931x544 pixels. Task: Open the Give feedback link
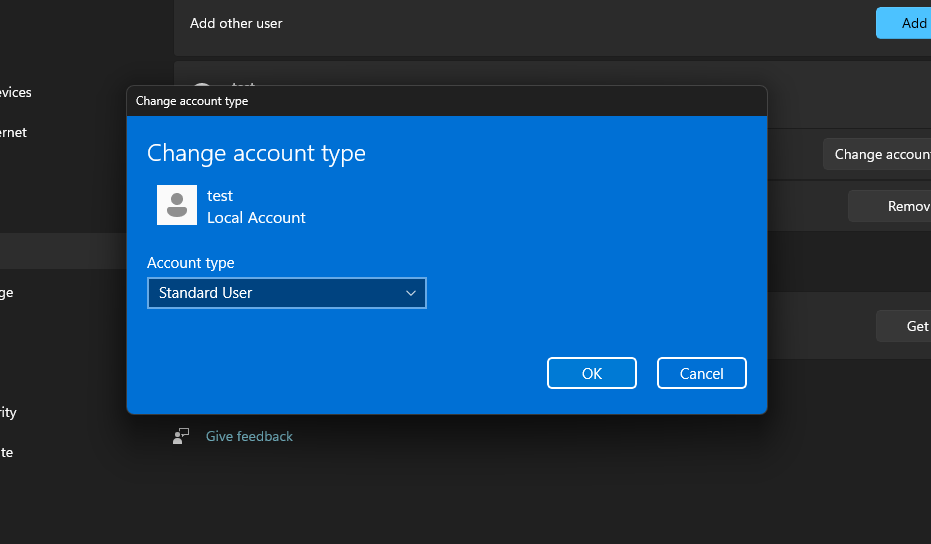click(249, 436)
